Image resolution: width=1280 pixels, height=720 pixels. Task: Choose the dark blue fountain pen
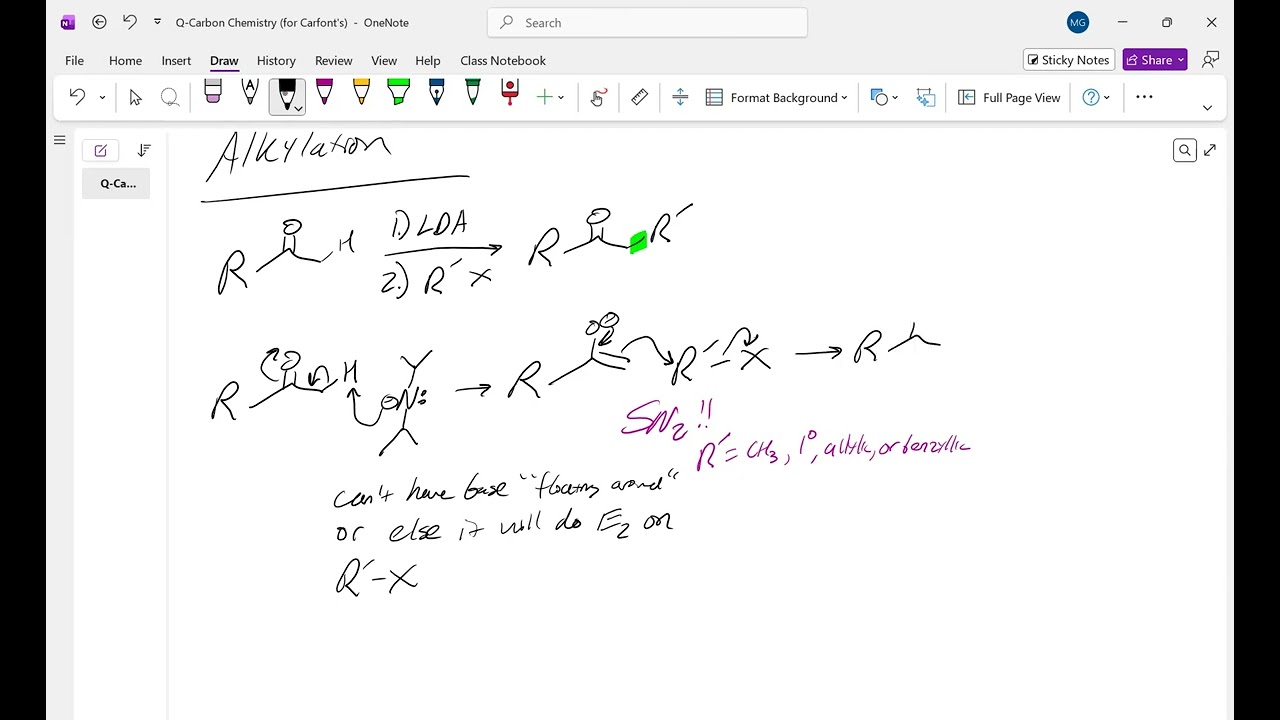pos(436,93)
